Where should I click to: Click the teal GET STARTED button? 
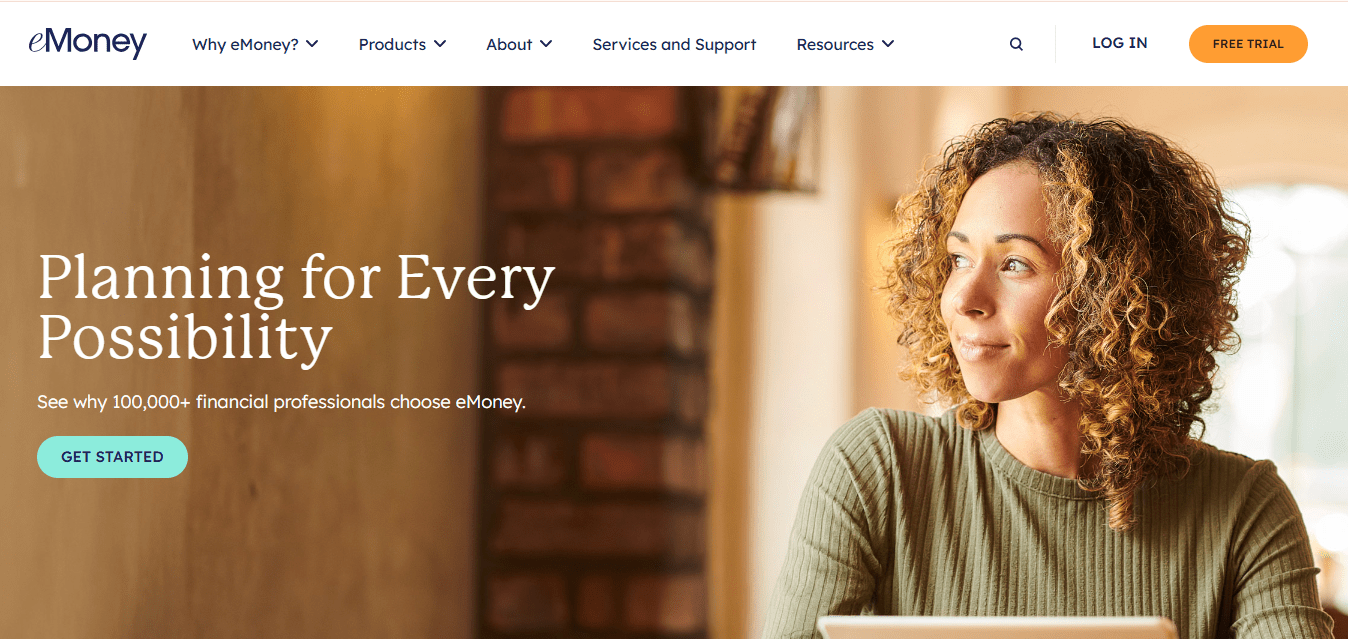[112, 457]
